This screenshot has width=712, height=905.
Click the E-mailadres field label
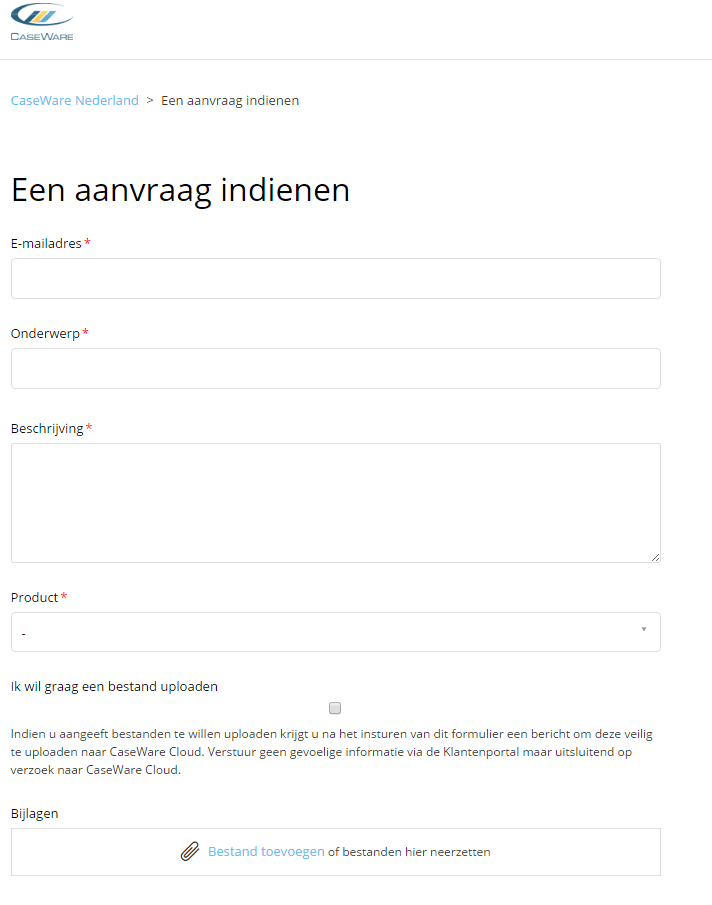[46, 244]
